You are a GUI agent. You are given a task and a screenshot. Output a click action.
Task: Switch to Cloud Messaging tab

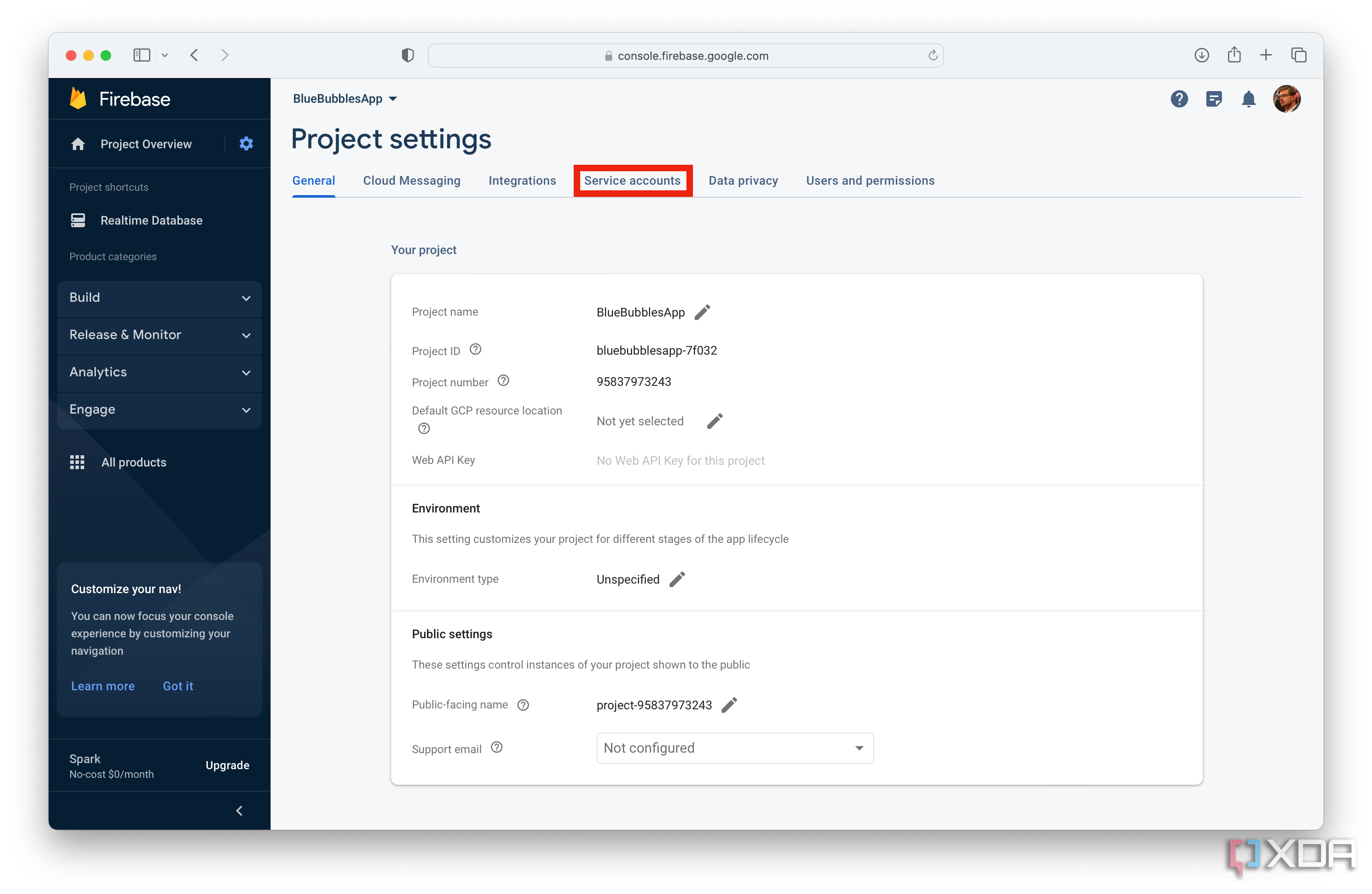pos(412,181)
